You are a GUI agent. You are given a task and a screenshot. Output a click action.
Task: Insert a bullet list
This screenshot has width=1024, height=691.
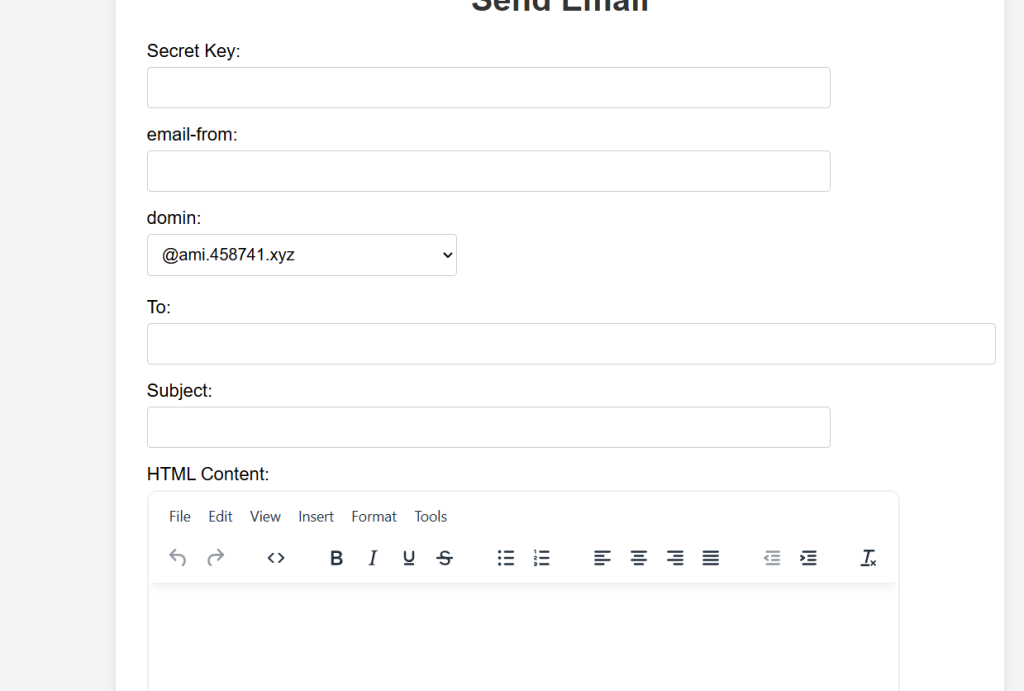pyautogui.click(x=506, y=558)
